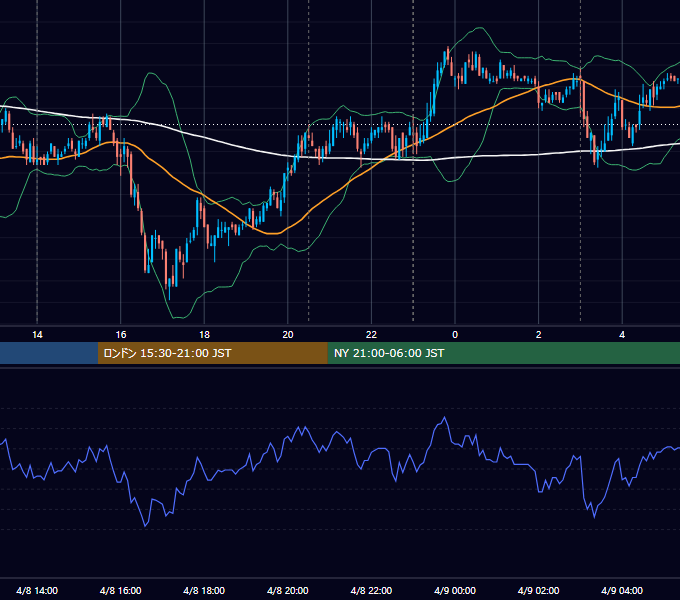
Task: Click the 4/9 00:00 oscillator time label
Action: click(455, 590)
